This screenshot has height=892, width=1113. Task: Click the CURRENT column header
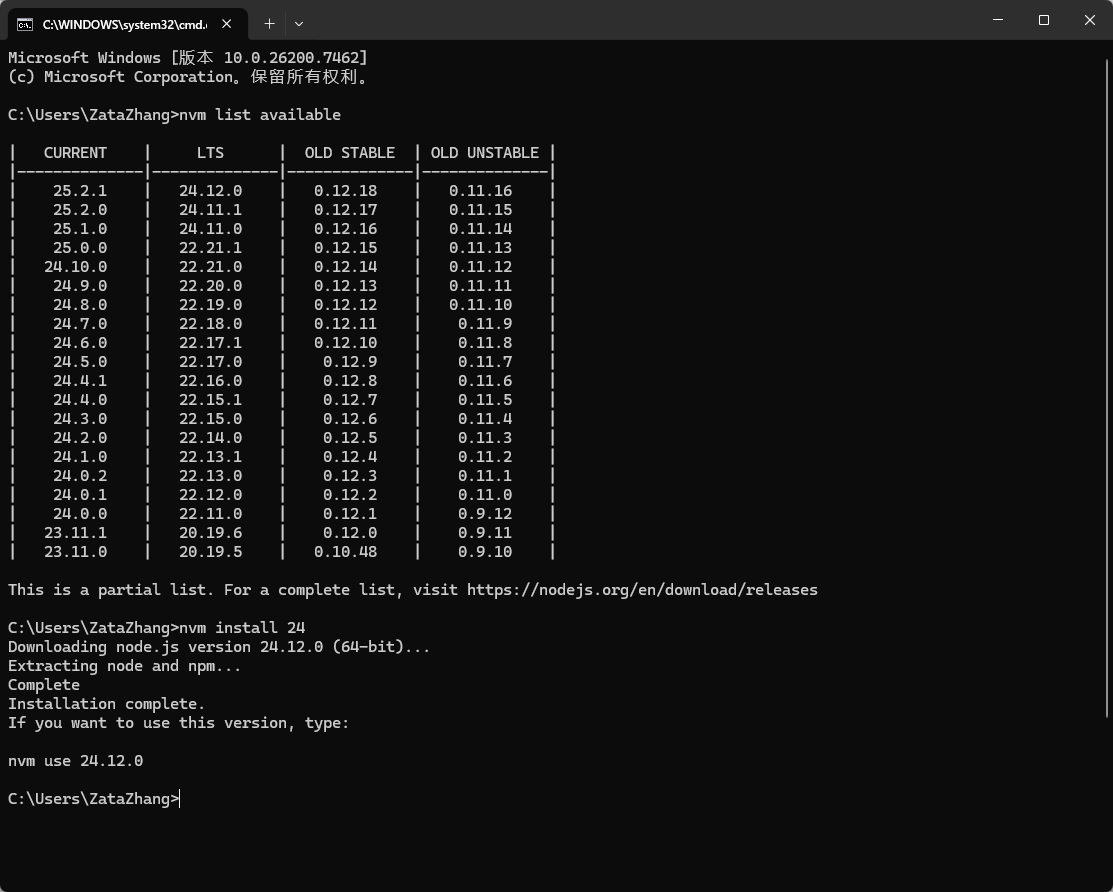tap(75, 153)
